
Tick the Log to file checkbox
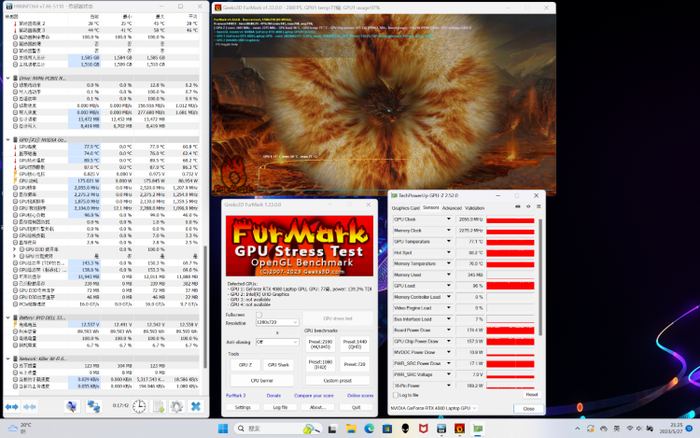click(x=397, y=395)
